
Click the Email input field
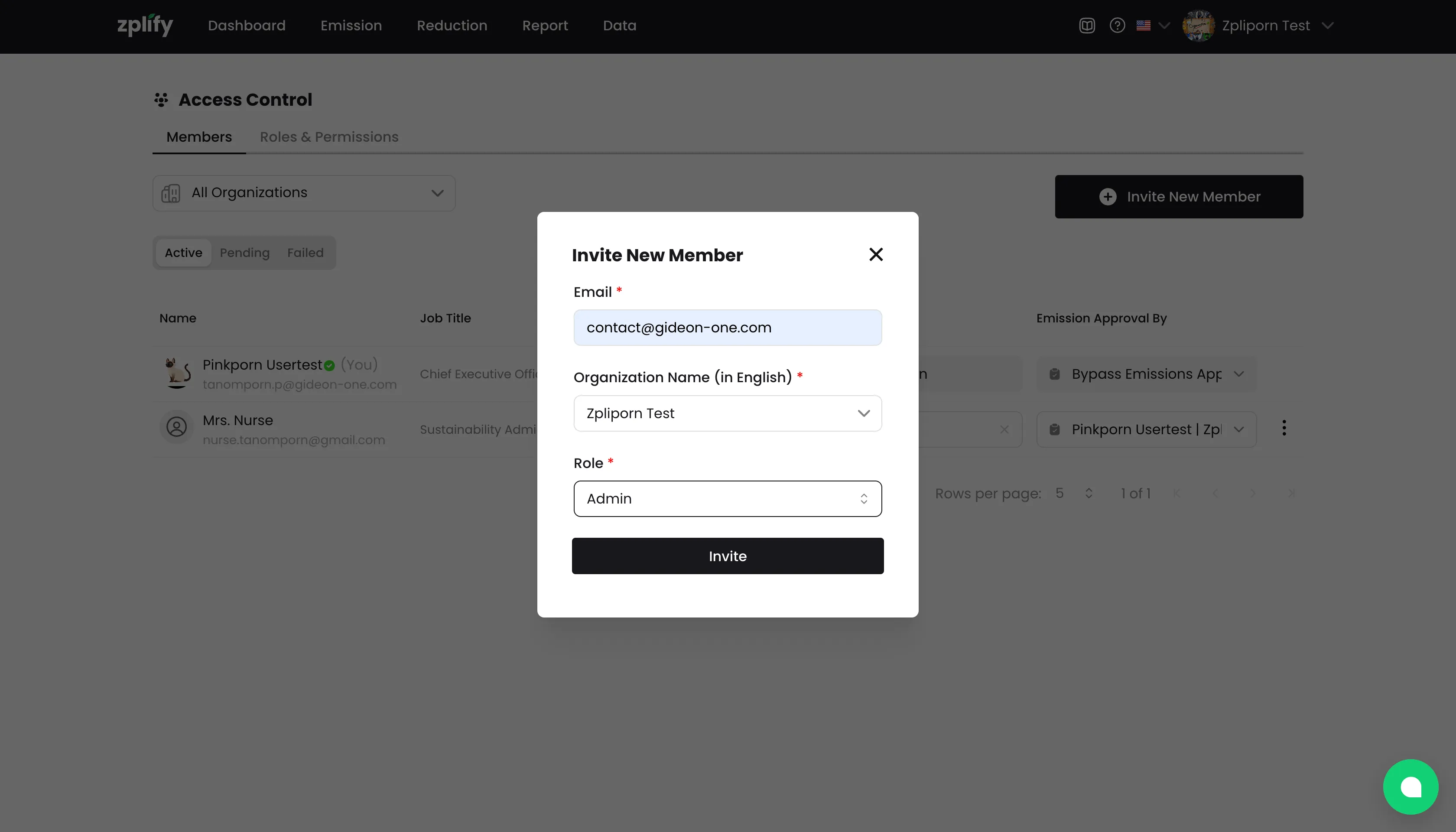[727, 328]
